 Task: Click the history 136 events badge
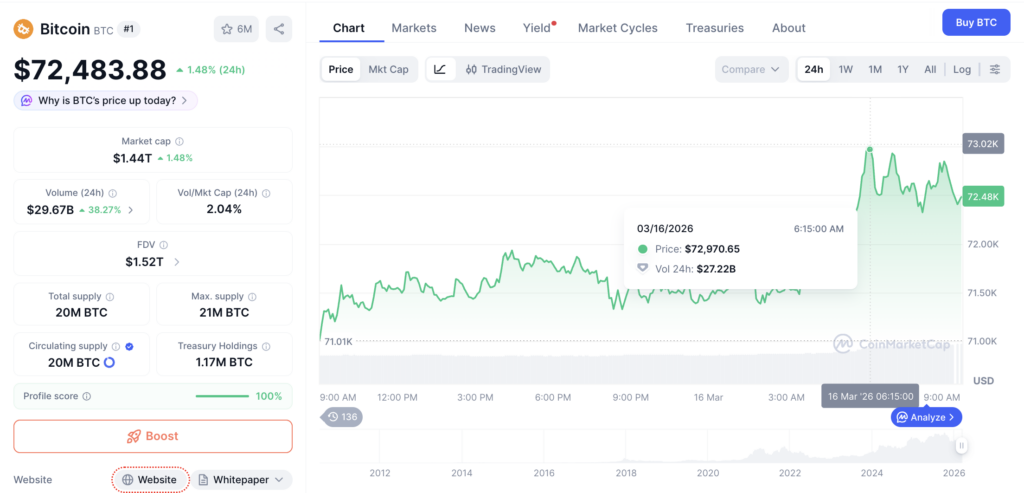point(341,417)
